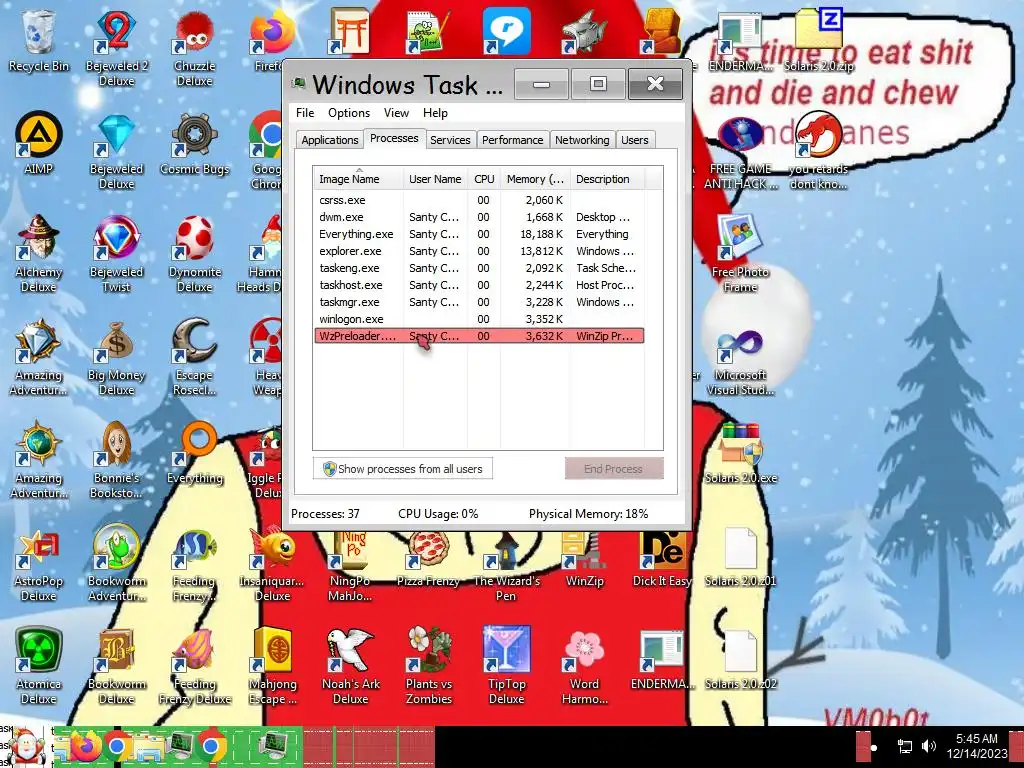Switch to the Applications tab
This screenshot has height=768, width=1024.
(x=329, y=140)
